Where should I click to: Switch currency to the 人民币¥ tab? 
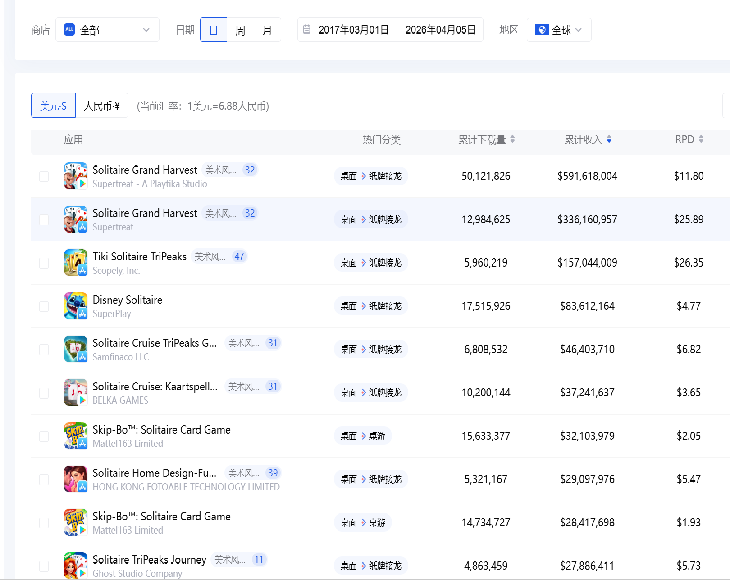102,106
